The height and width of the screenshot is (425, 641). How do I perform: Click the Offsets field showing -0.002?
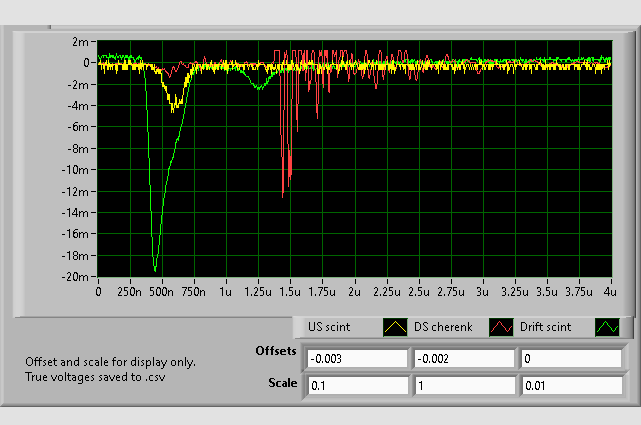[x=462, y=359]
